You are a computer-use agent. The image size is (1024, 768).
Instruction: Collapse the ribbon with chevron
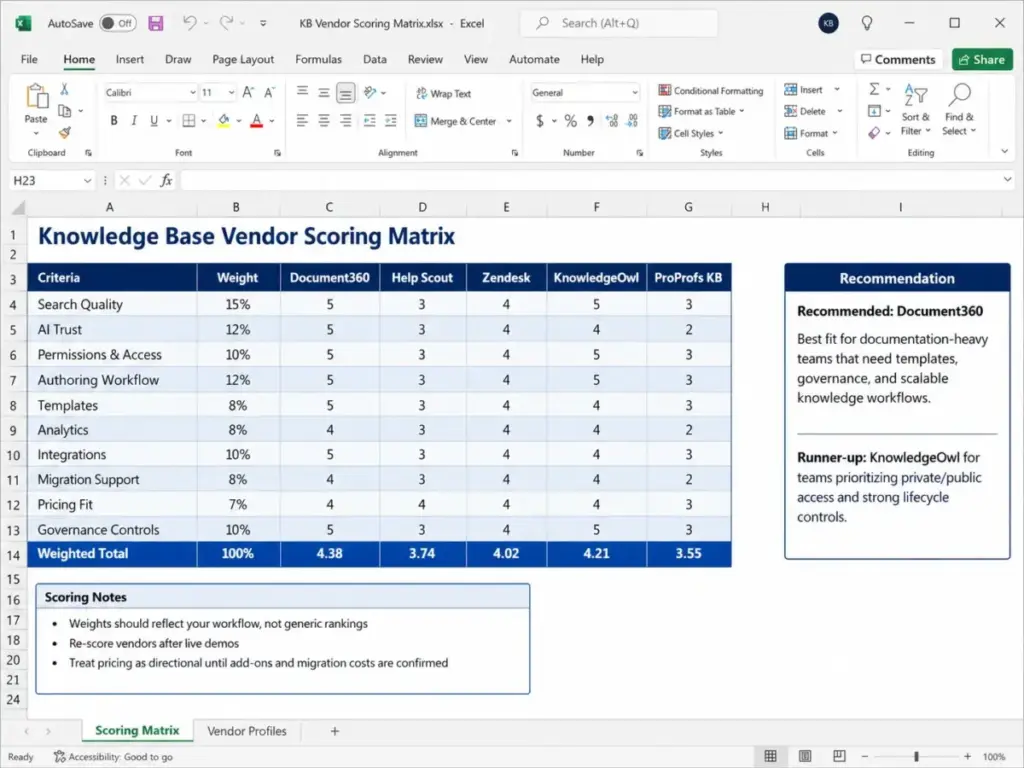point(1004,152)
